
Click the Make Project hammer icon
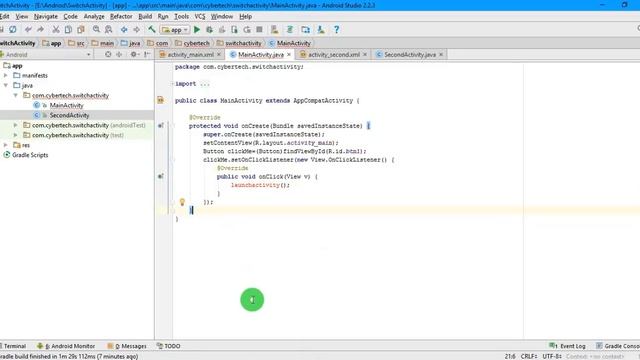152,29
